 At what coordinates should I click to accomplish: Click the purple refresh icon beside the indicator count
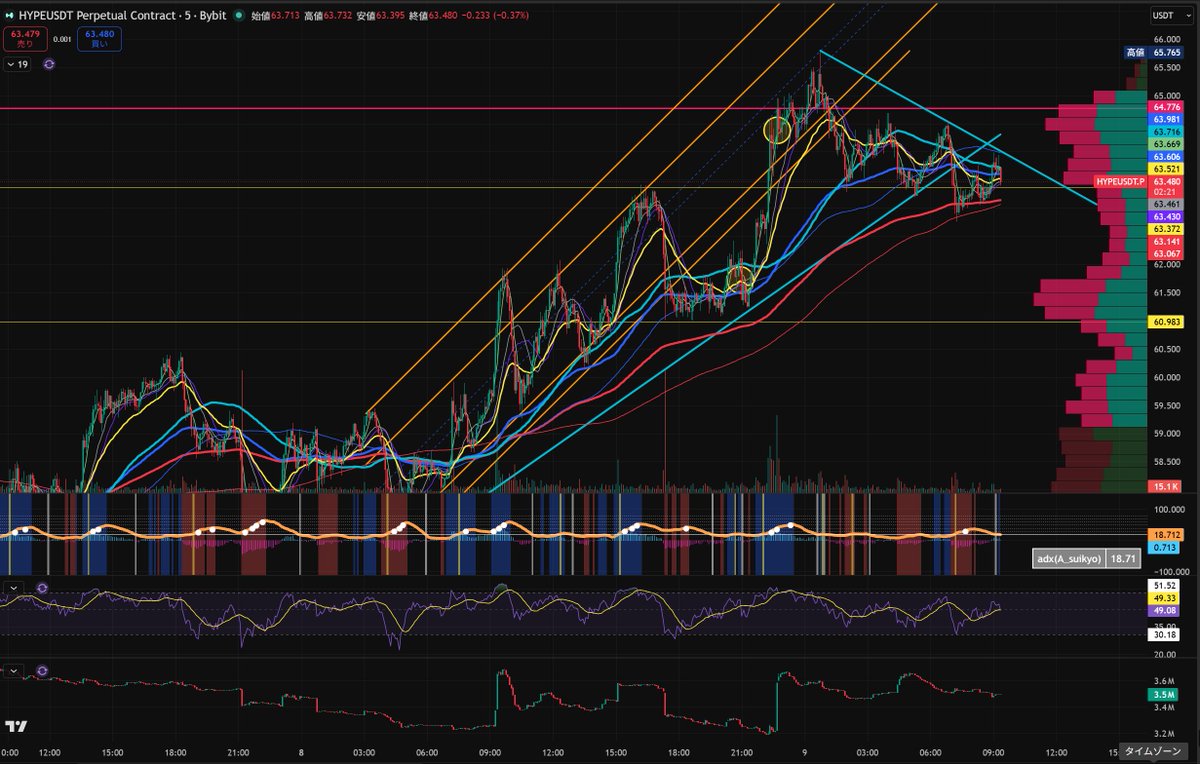coord(49,64)
